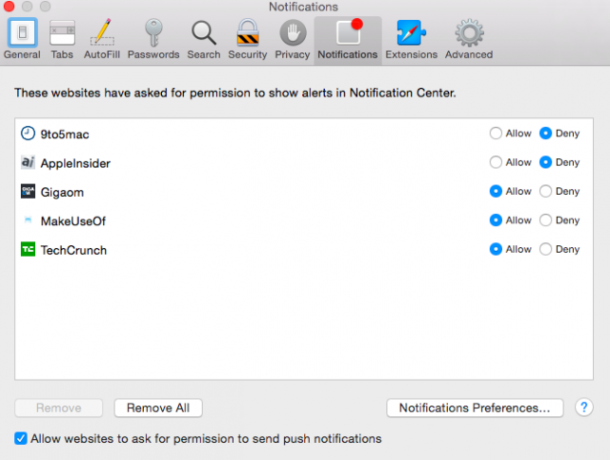Open Notifications Preferences...
This screenshot has height=460, width=610.
(x=475, y=408)
